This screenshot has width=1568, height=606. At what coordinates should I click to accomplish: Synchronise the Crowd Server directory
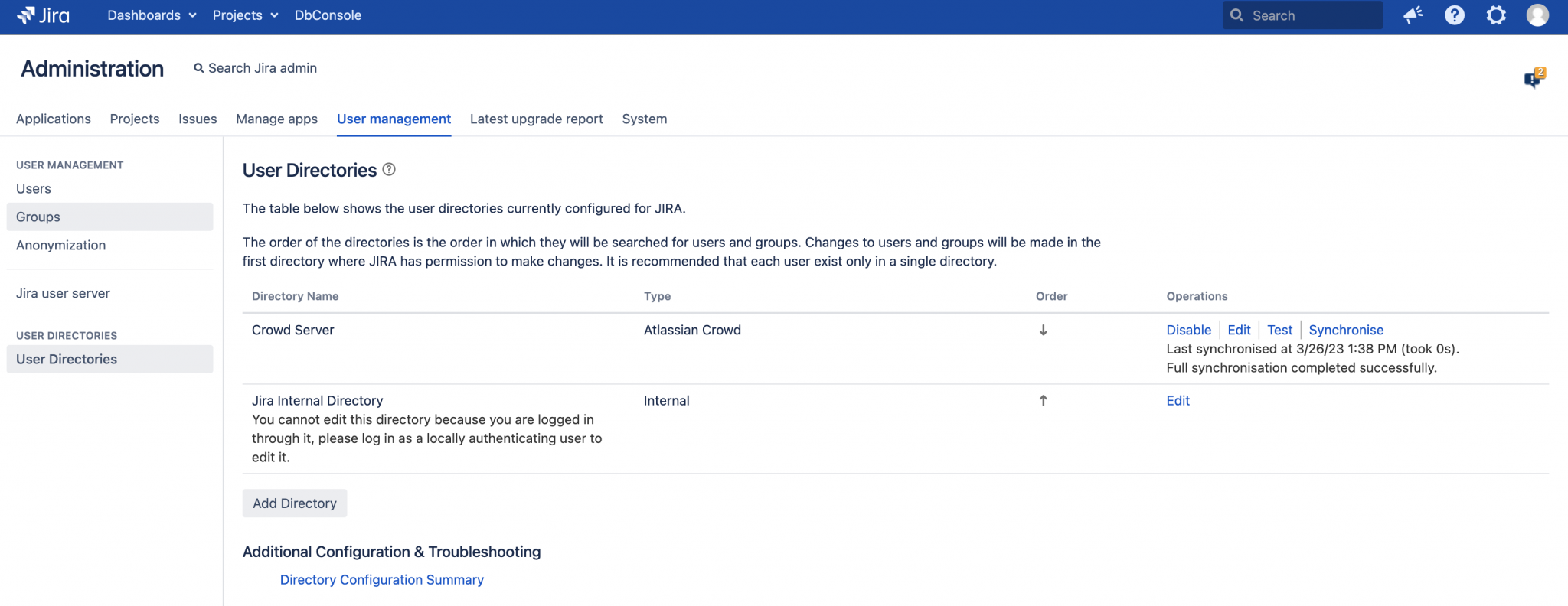(x=1346, y=330)
